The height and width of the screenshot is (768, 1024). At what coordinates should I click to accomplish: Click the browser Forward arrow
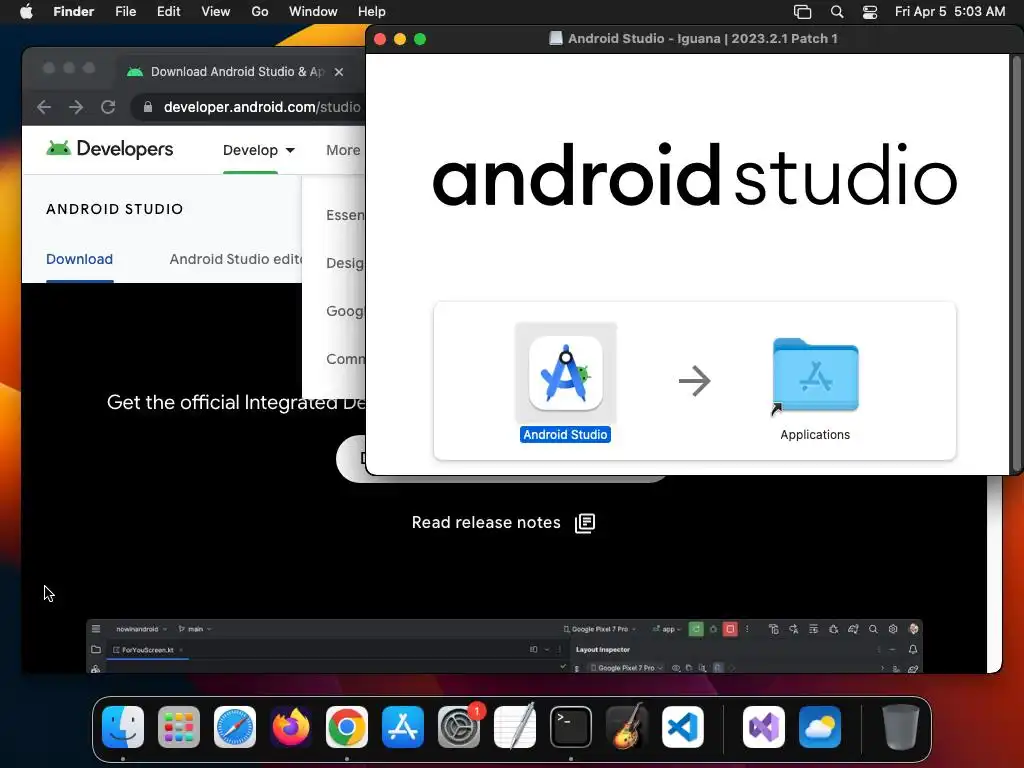[x=76, y=107]
